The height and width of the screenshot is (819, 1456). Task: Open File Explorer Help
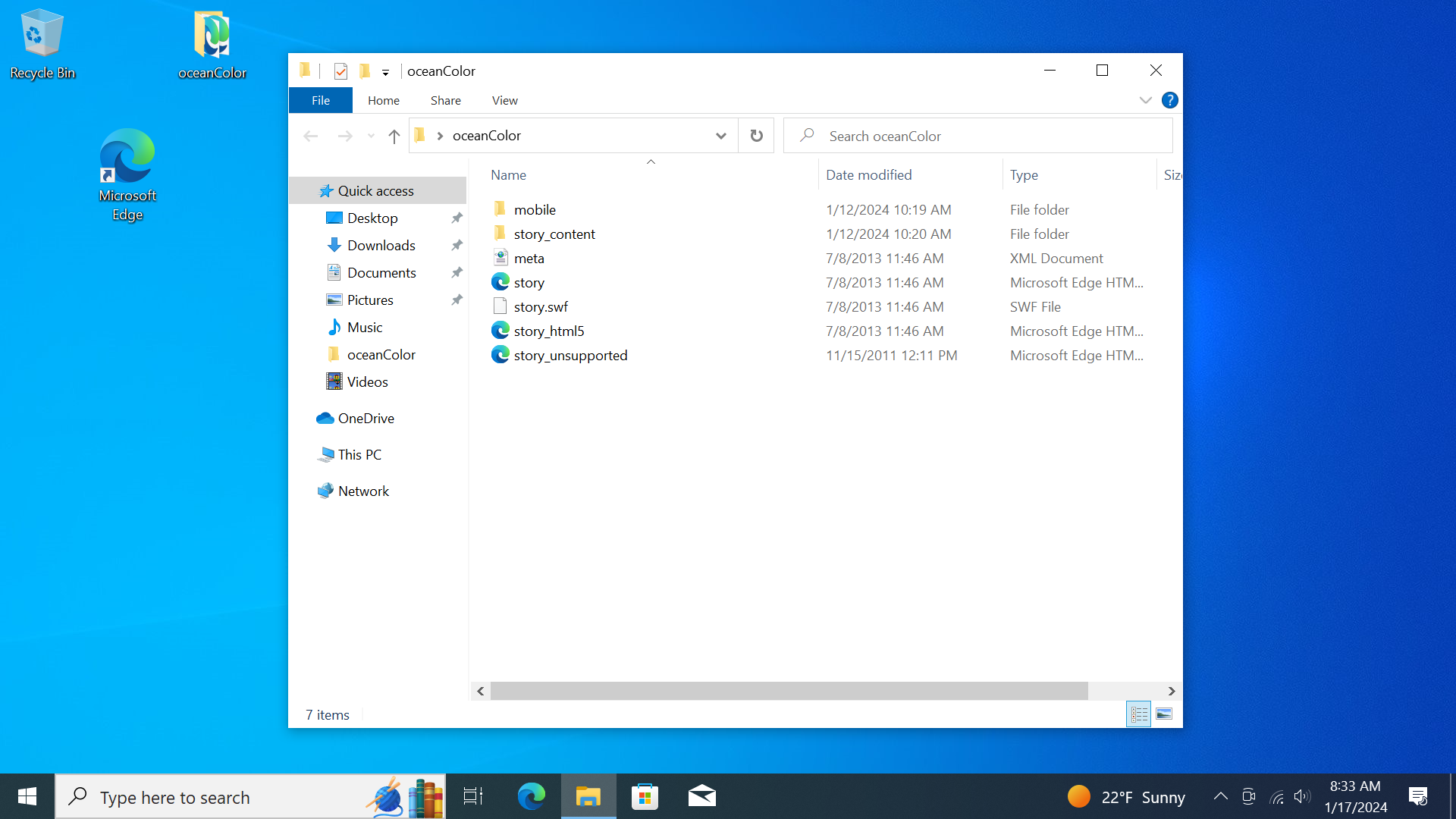pos(1170,100)
